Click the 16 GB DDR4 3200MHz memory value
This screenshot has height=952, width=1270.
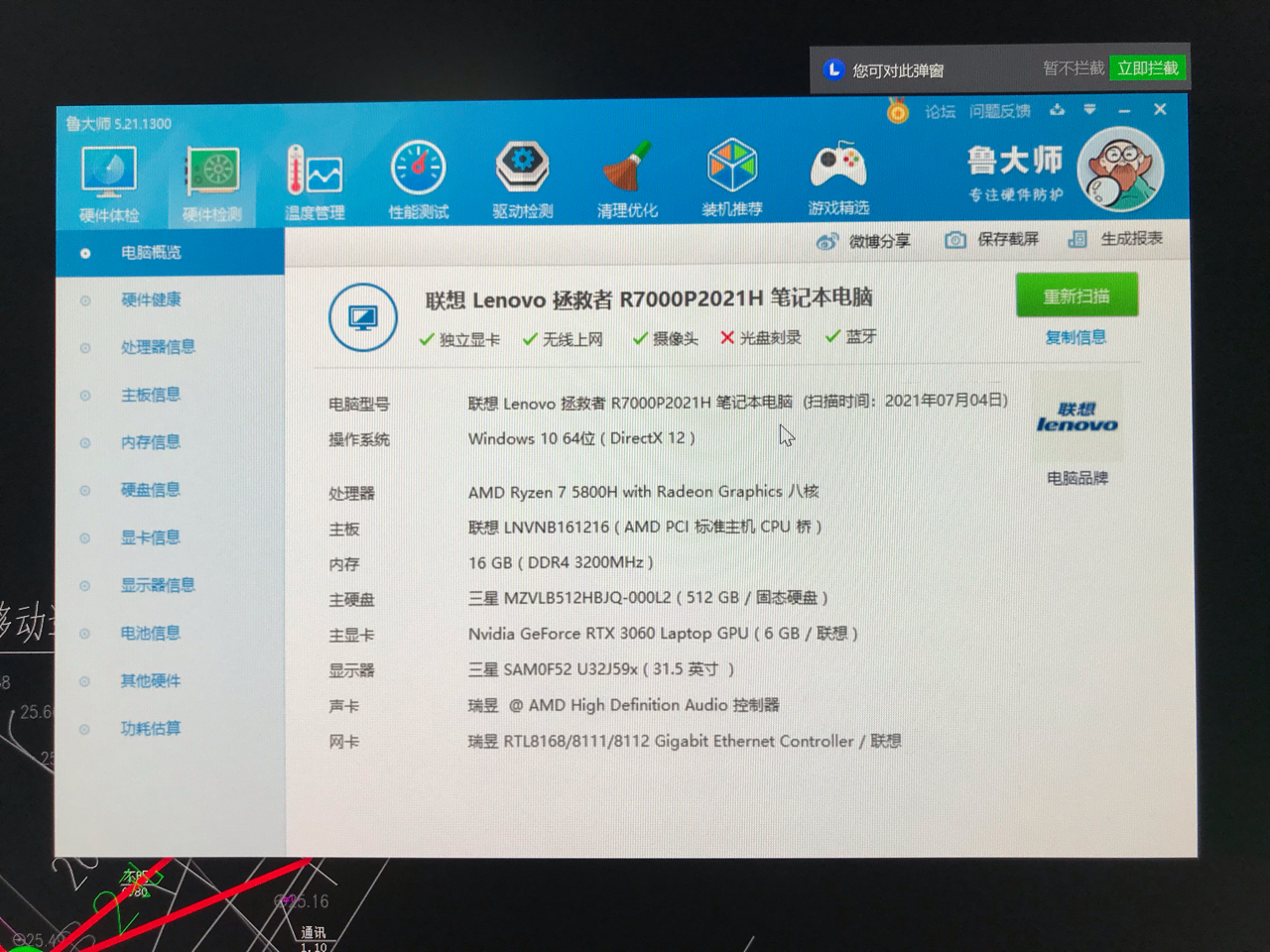click(561, 562)
